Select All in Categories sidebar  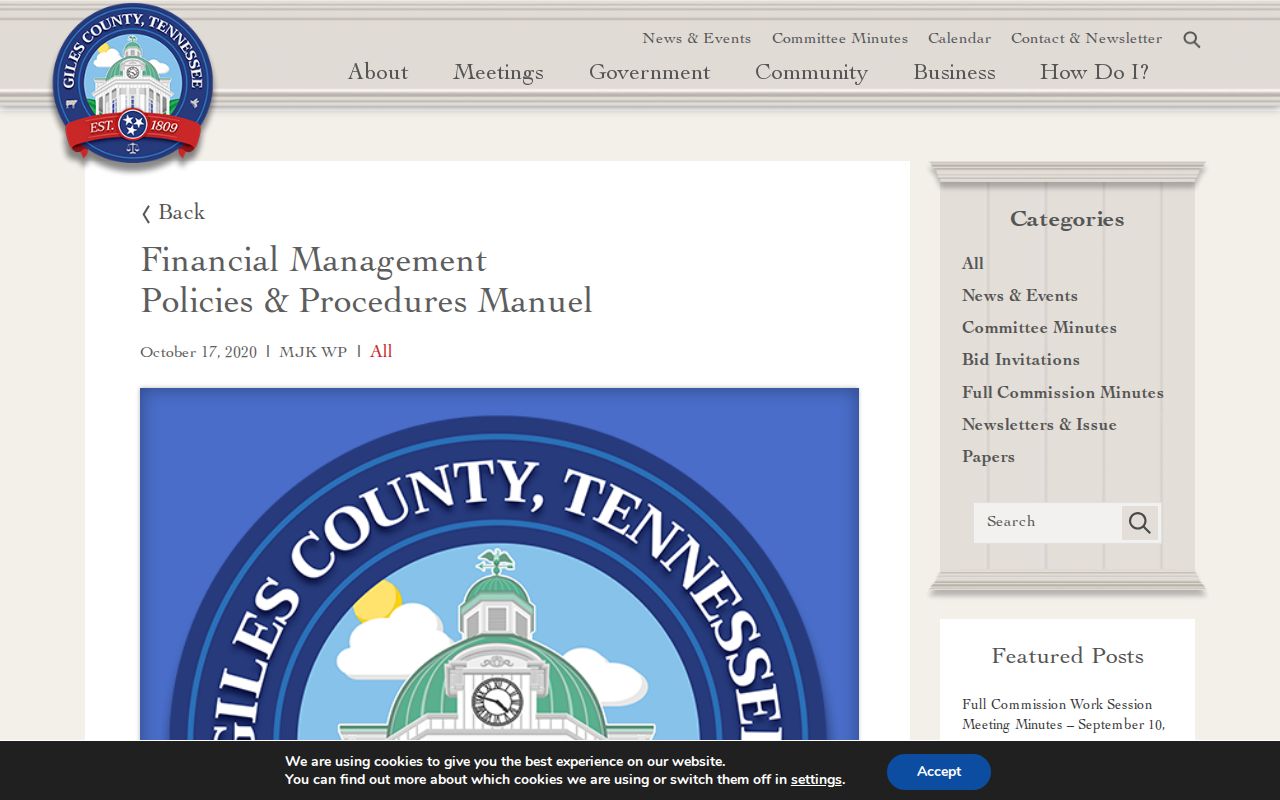(973, 263)
